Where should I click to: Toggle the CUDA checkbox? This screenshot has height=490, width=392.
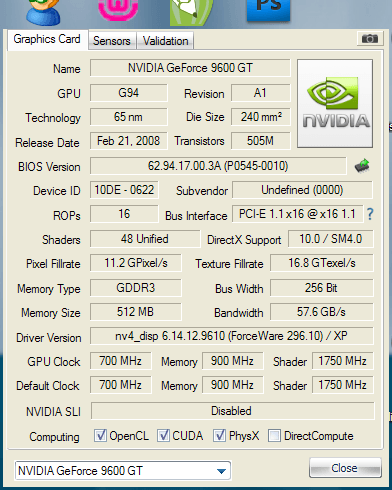pyautogui.click(x=163, y=435)
